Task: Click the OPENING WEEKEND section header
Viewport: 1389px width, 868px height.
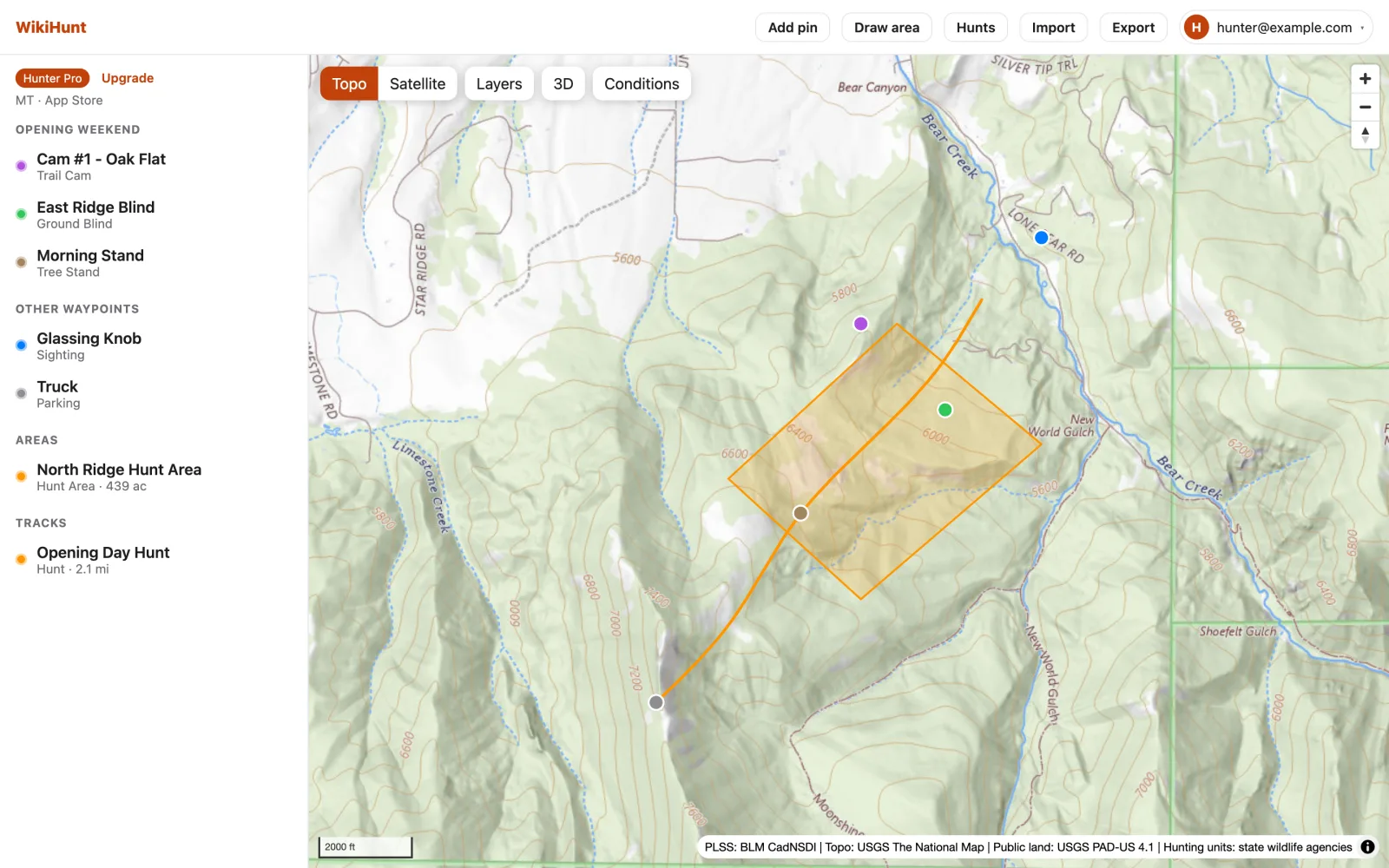Action: click(77, 129)
